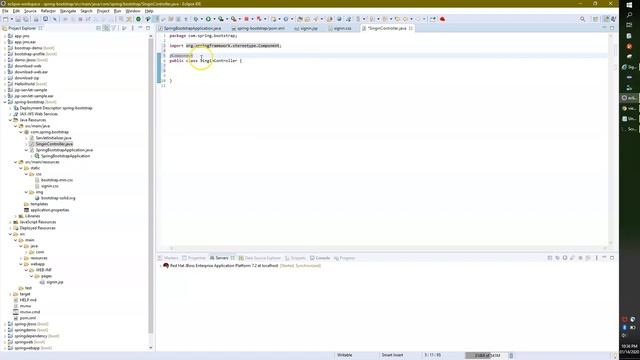Collapse the src/main/resources node
Image resolution: width=640 pixels, height=360 pixels.
tap(16, 162)
